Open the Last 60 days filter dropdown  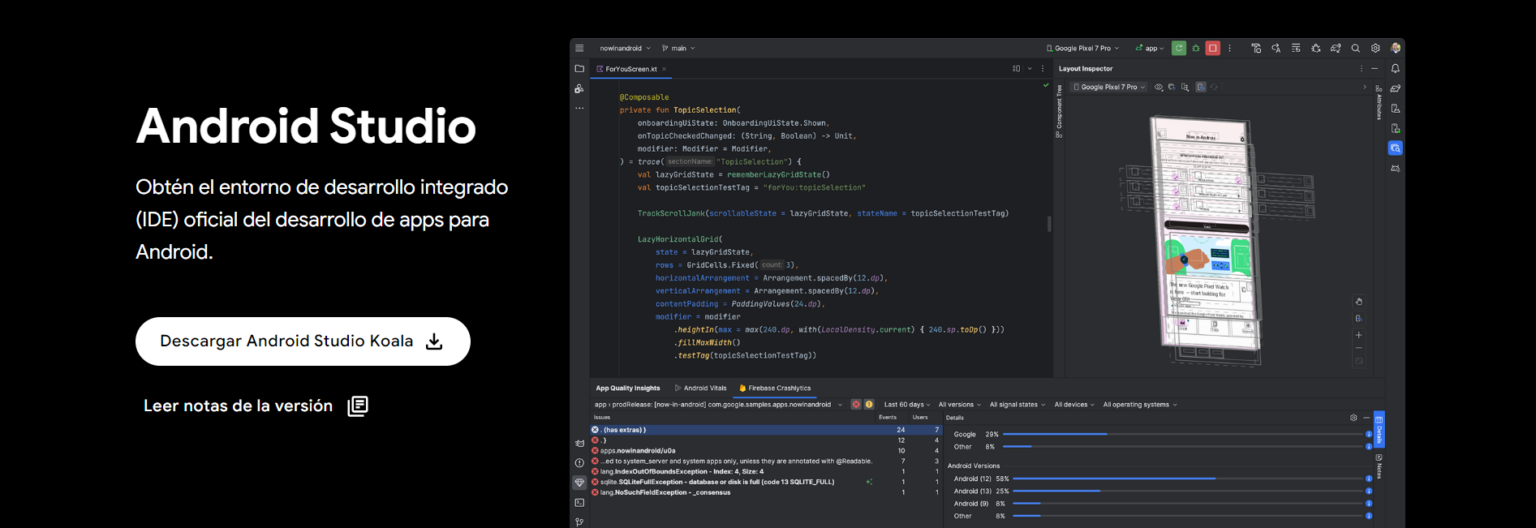(x=907, y=404)
